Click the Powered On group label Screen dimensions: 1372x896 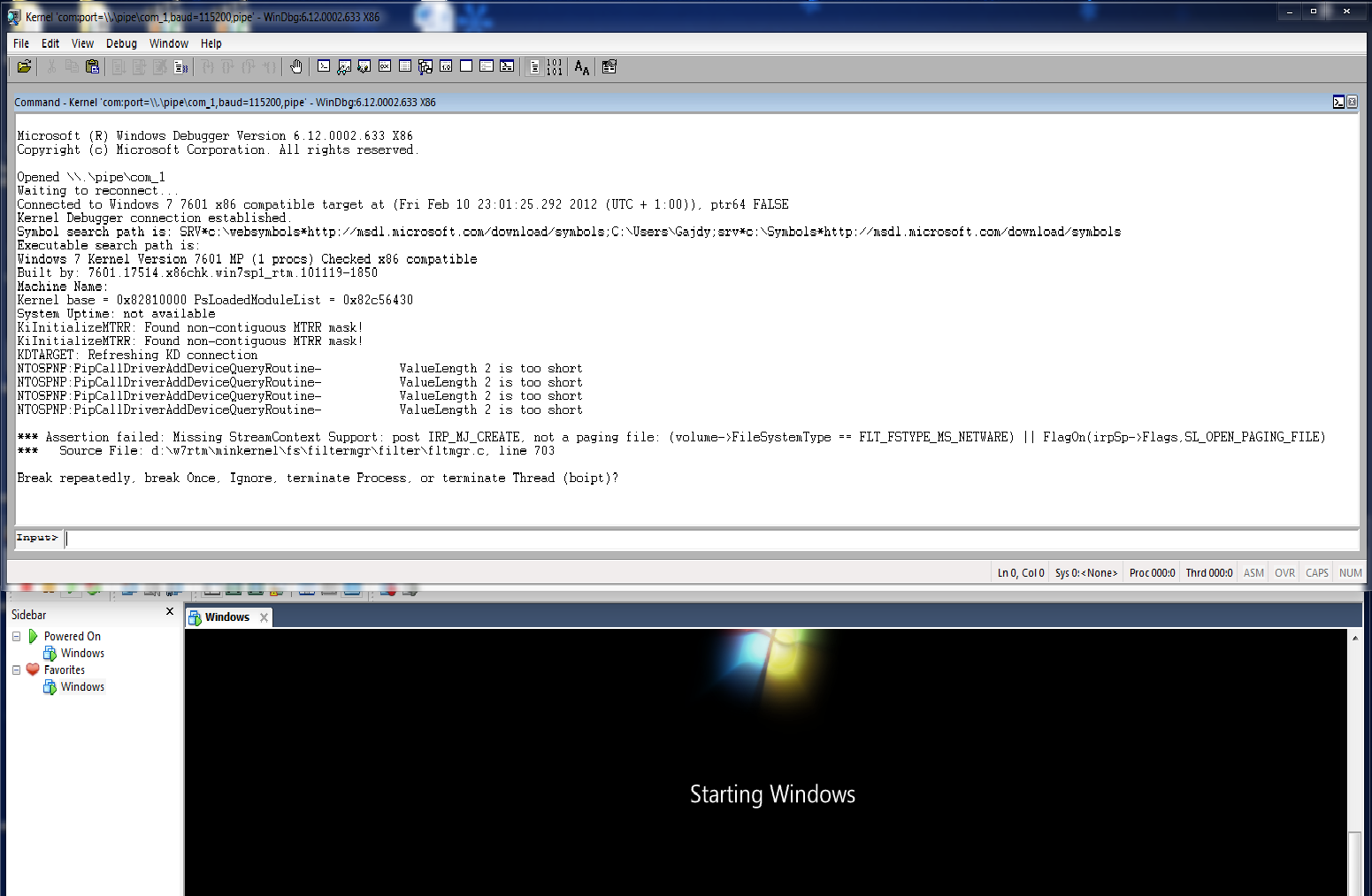73,636
